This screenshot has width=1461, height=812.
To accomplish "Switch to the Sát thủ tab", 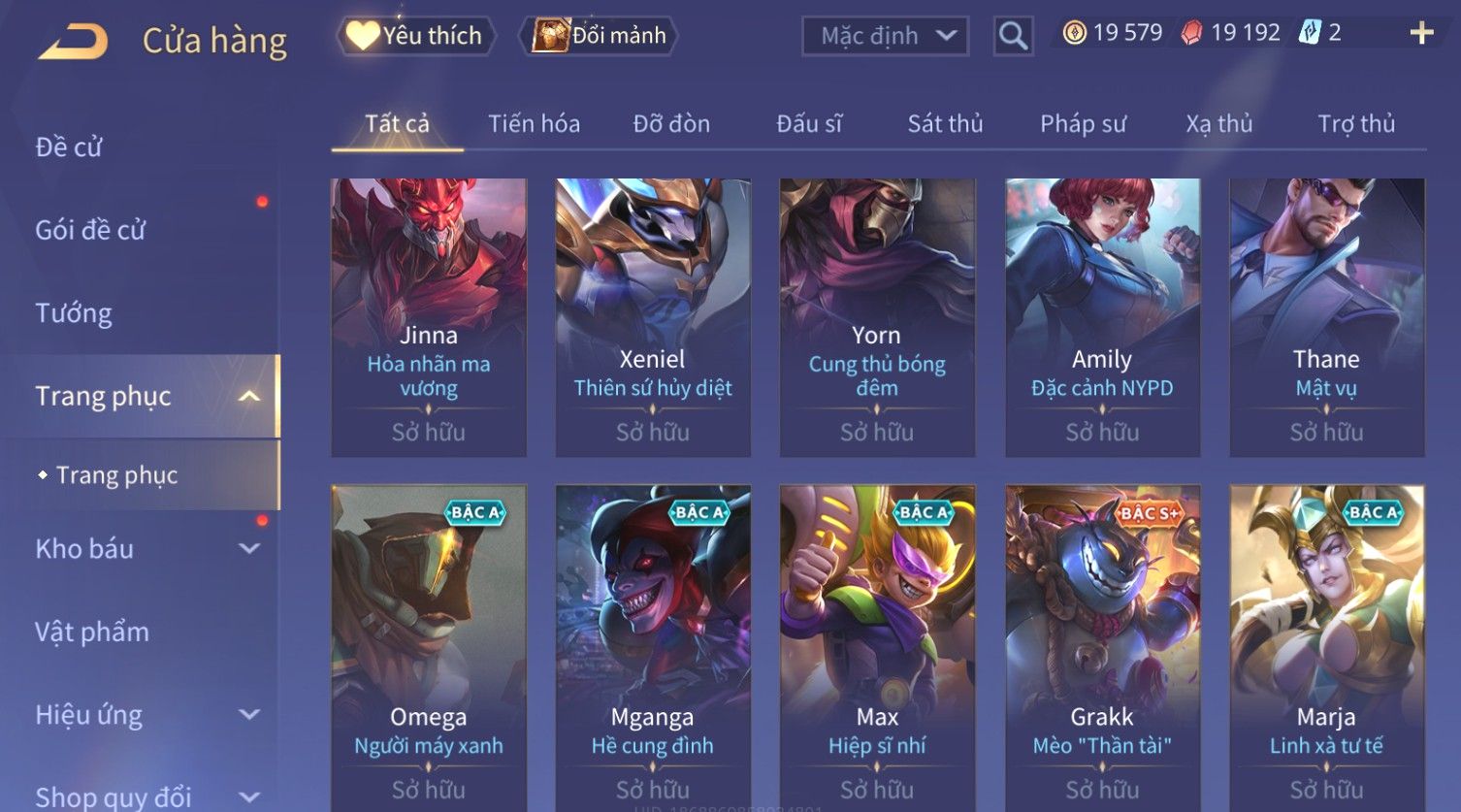I will tap(945, 123).
